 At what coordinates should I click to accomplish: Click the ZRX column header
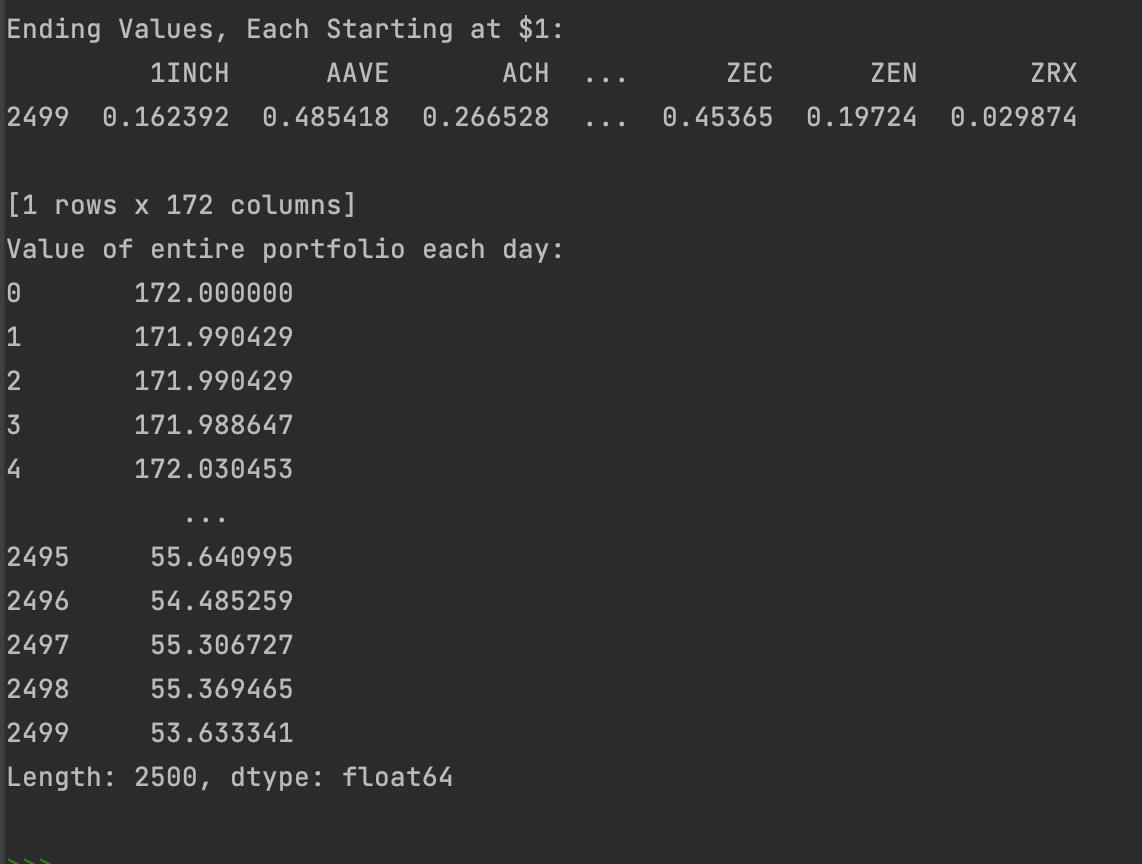[1053, 73]
